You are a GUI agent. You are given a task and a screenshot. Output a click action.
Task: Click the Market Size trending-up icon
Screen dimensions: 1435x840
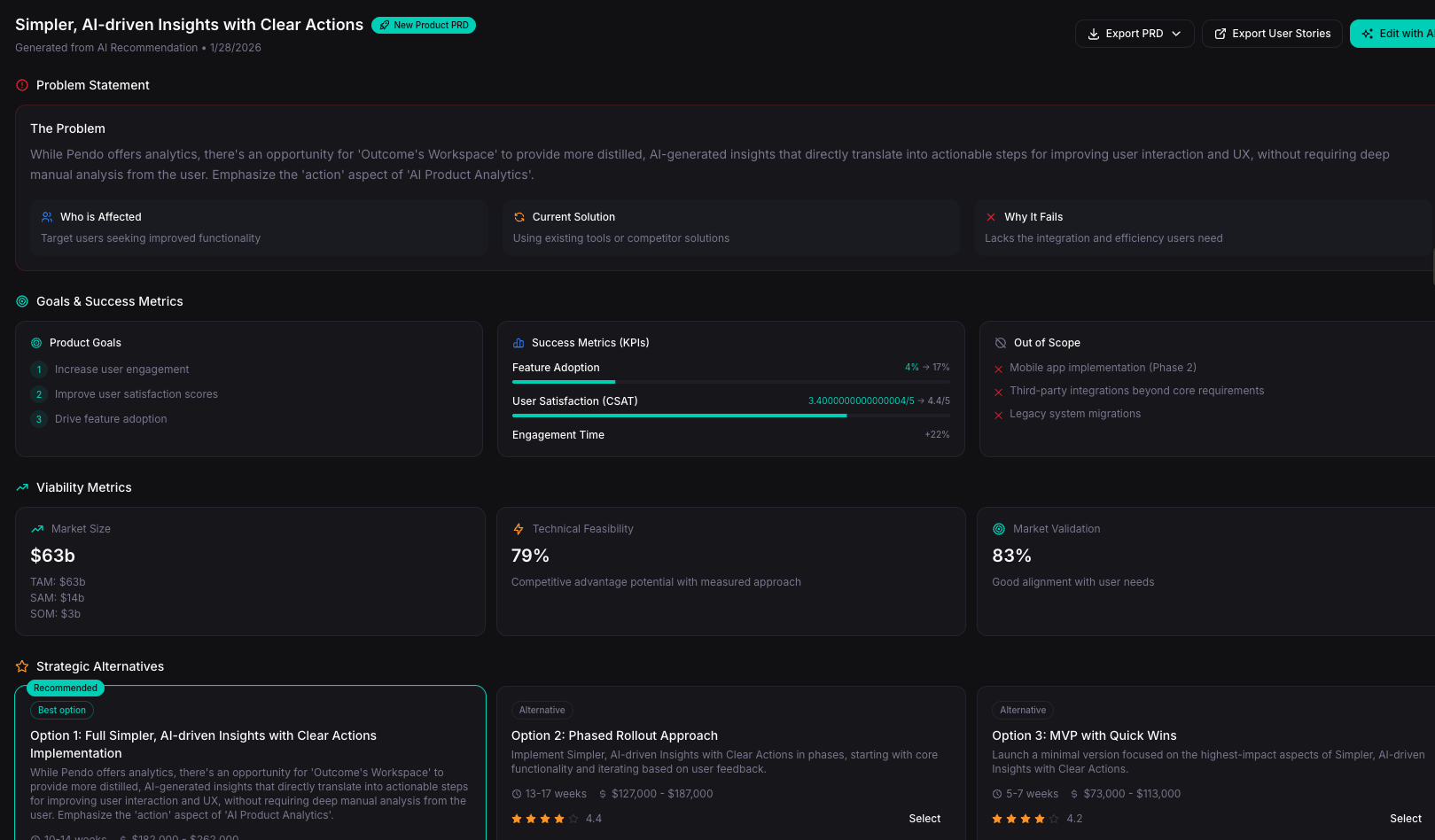pyautogui.click(x=37, y=529)
